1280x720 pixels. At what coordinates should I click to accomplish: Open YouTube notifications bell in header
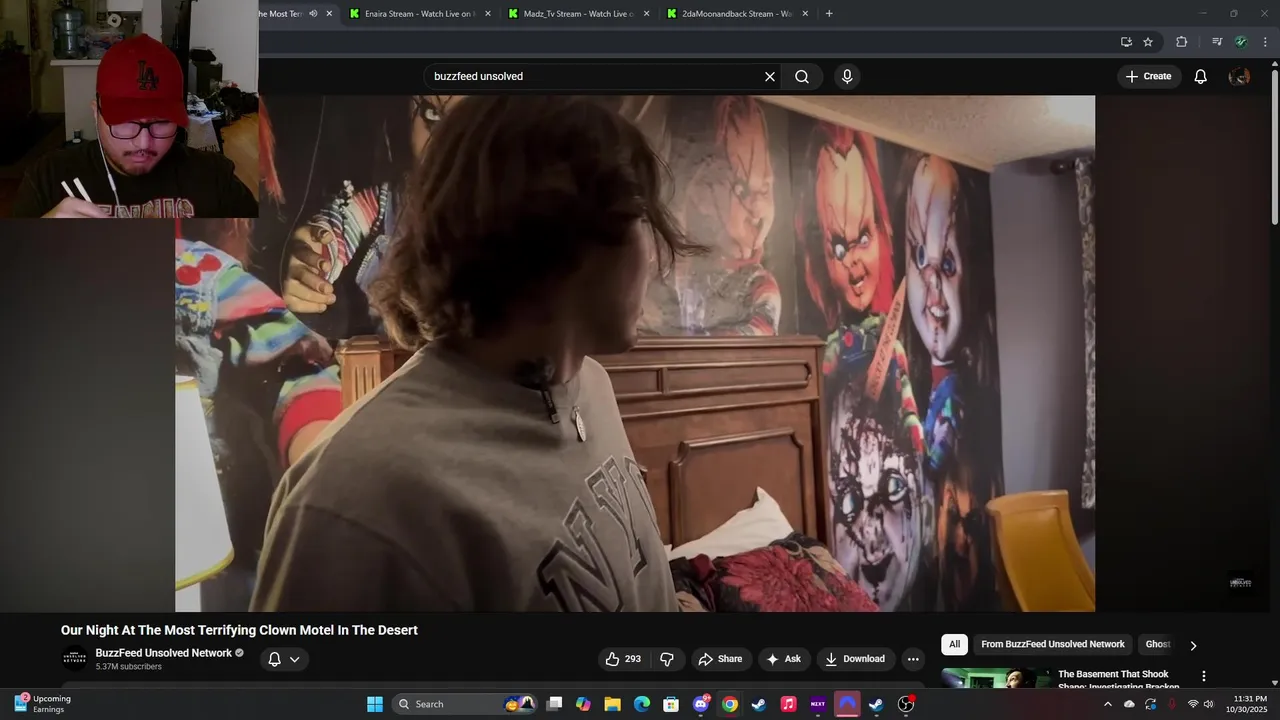pyautogui.click(x=1201, y=77)
